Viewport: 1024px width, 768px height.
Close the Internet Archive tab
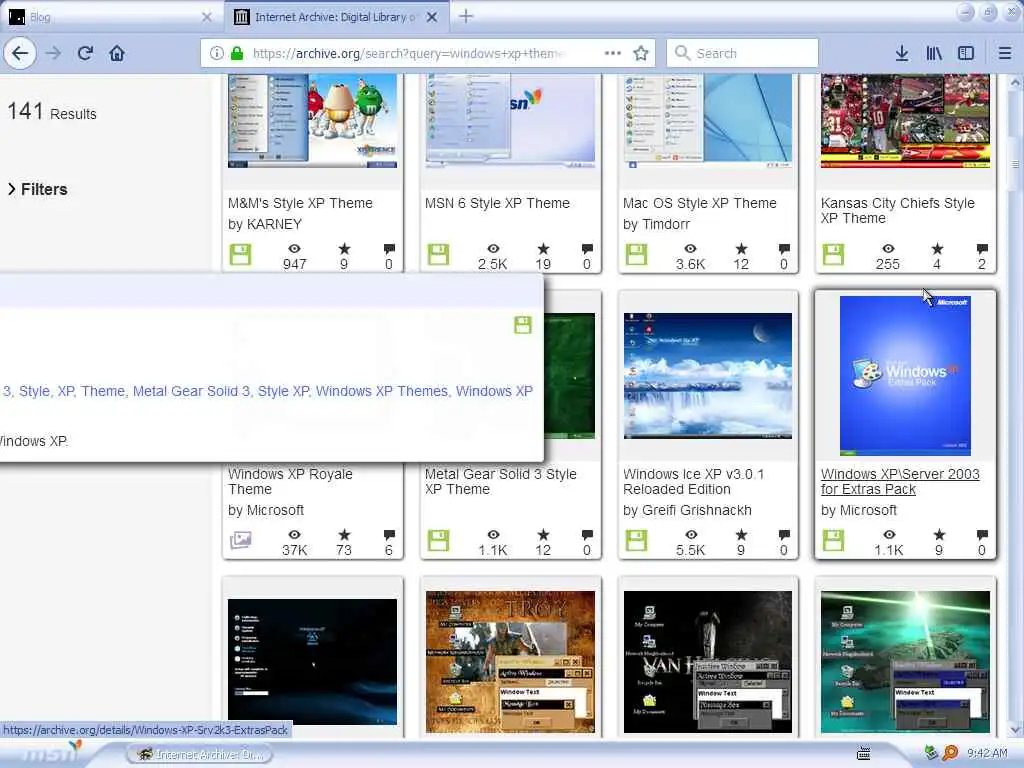point(432,17)
